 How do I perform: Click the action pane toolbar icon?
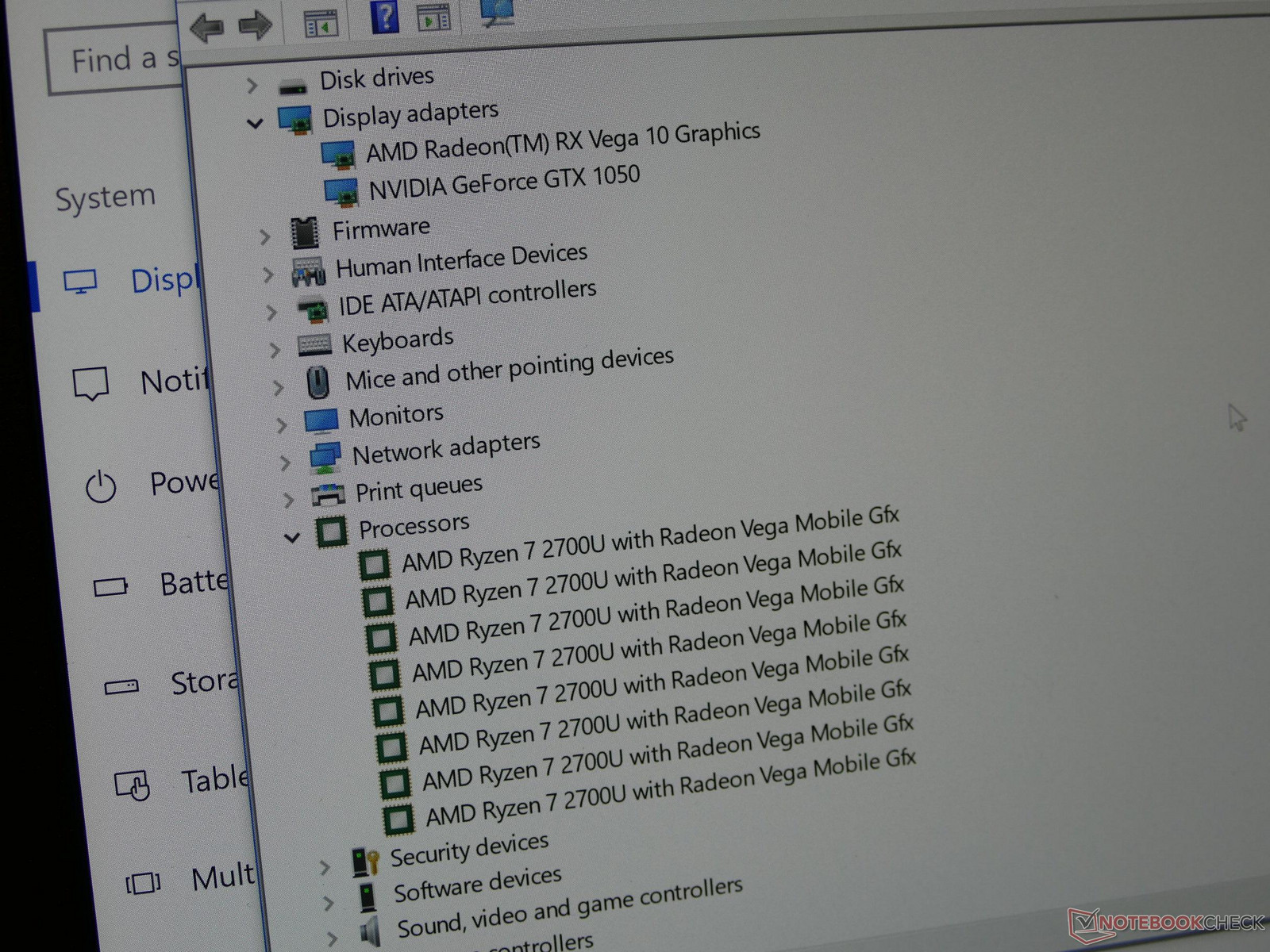click(x=434, y=17)
